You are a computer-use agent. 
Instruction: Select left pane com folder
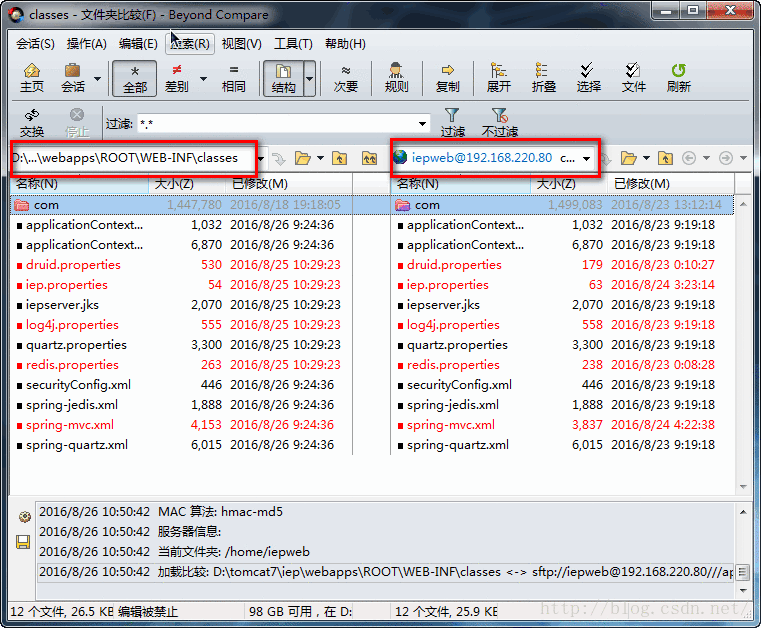181,205
